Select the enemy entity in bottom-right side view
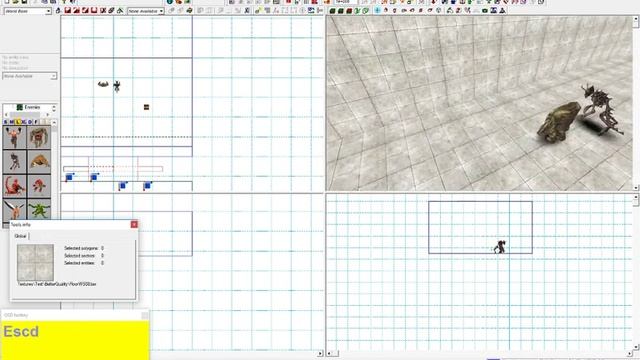 [500, 247]
